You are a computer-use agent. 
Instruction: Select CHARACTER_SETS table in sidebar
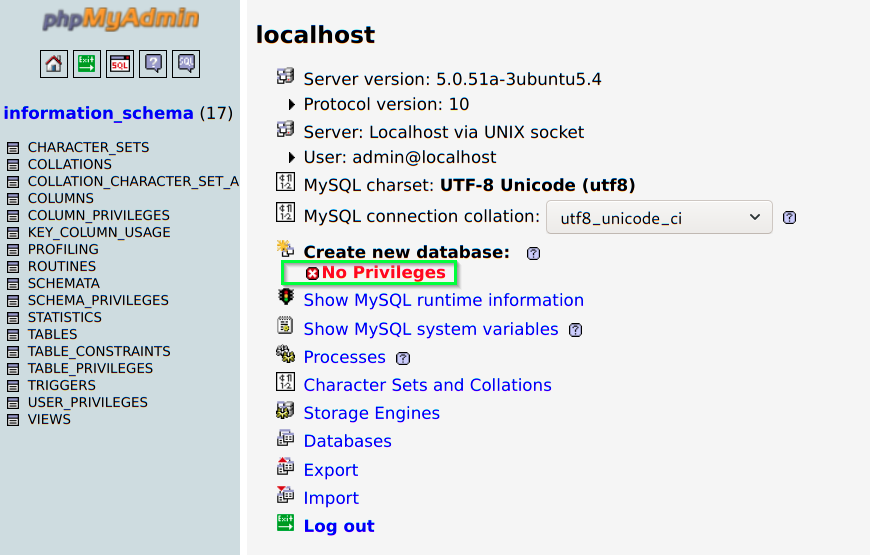[88, 148]
